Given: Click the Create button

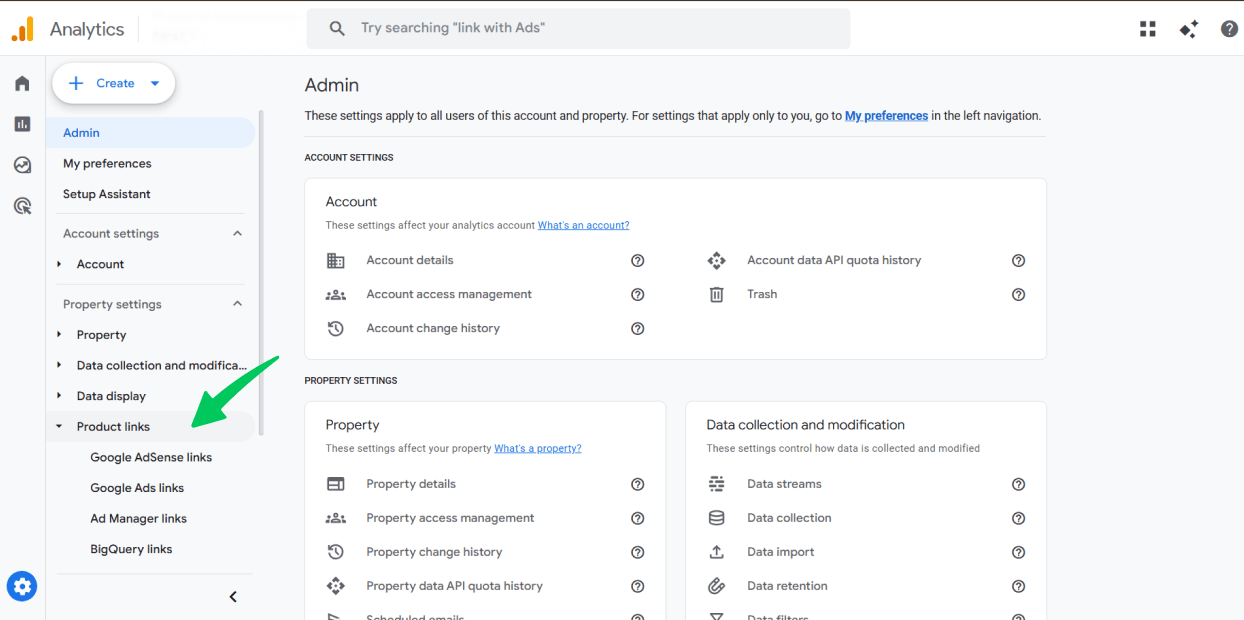Looking at the screenshot, I should click(x=114, y=83).
